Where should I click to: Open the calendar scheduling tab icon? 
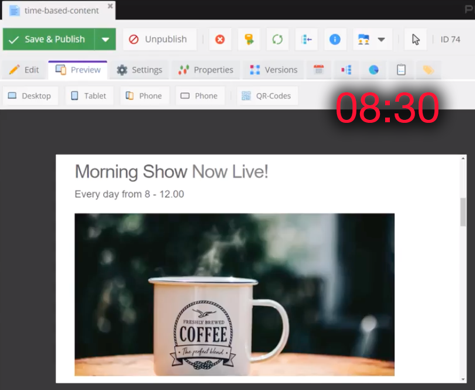click(x=319, y=70)
